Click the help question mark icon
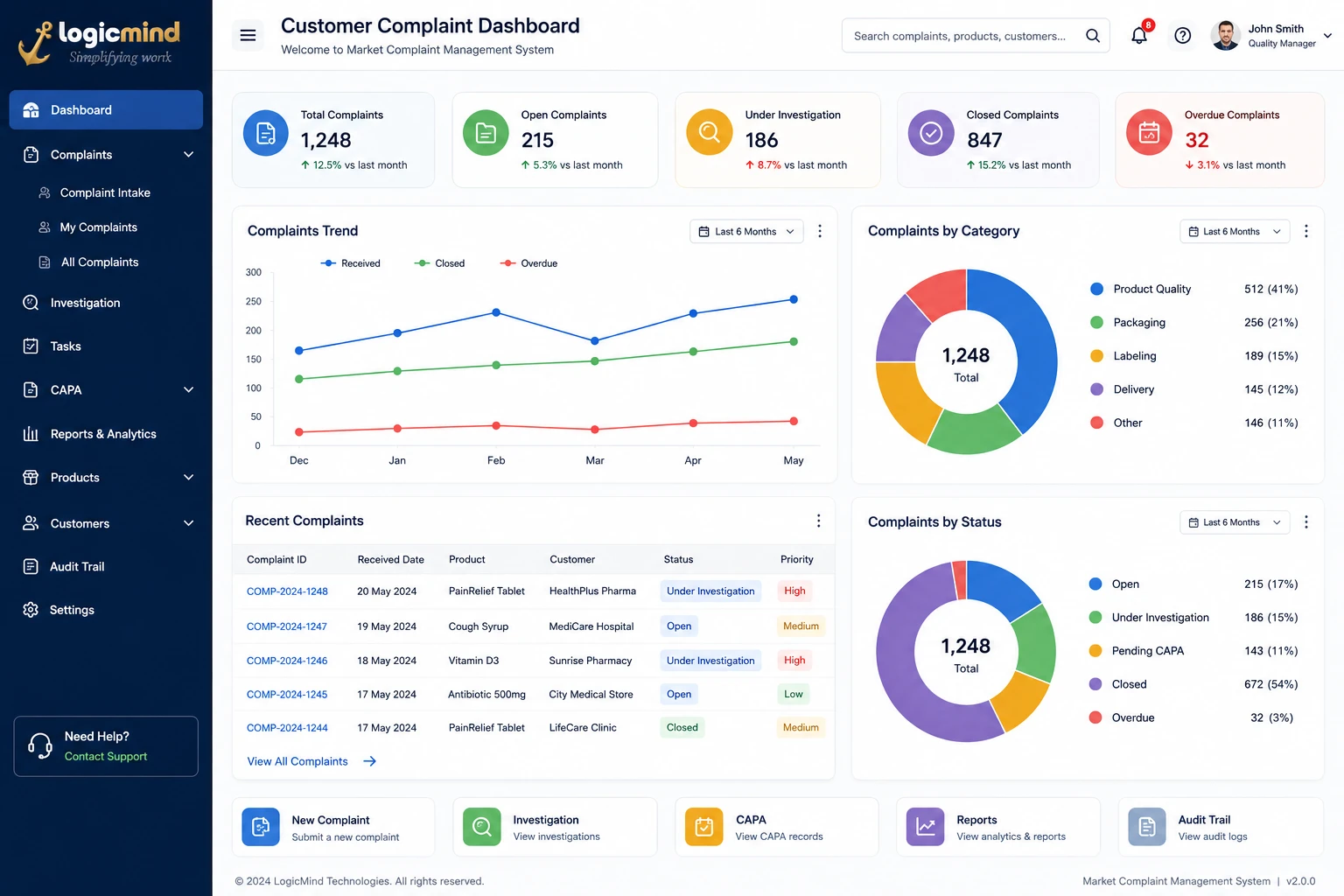This screenshot has height=896, width=1344. point(1183,35)
